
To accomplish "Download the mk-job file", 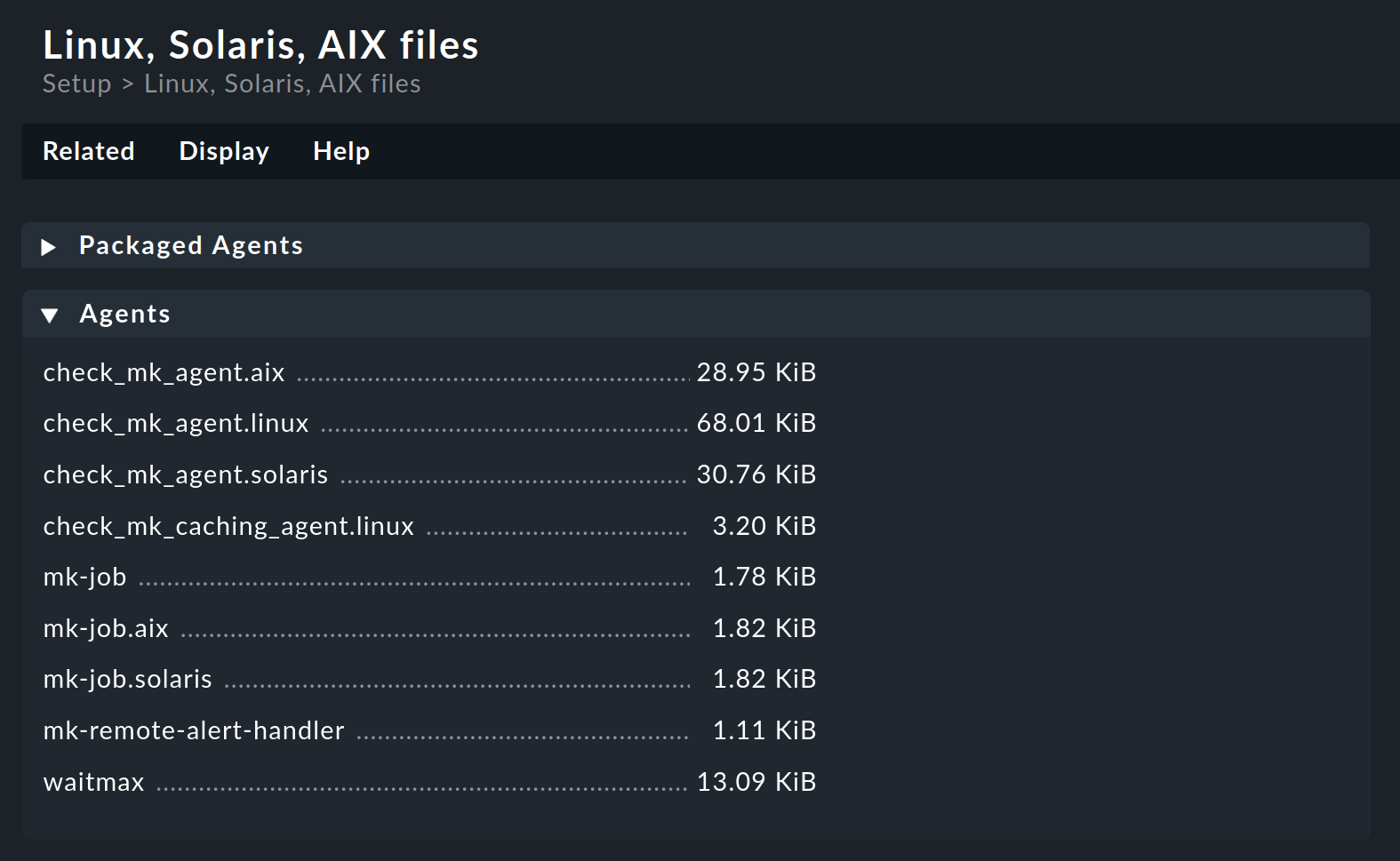I will pyautogui.click(x=84, y=577).
